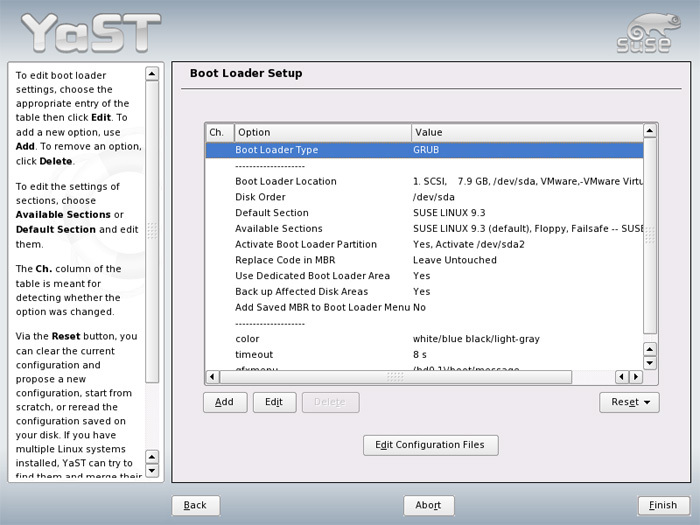
Task: Click the 'white/blue black/light-gray' value
Action: point(476,339)
